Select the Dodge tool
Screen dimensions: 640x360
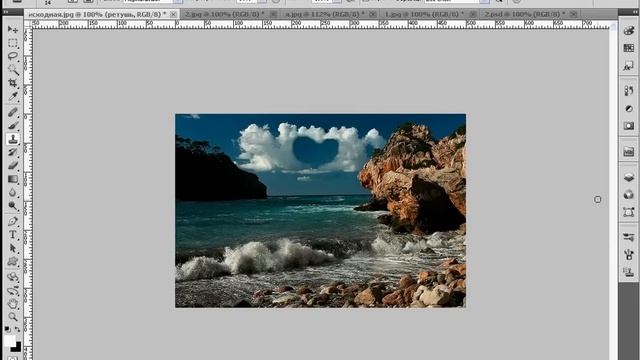point(13,206)
